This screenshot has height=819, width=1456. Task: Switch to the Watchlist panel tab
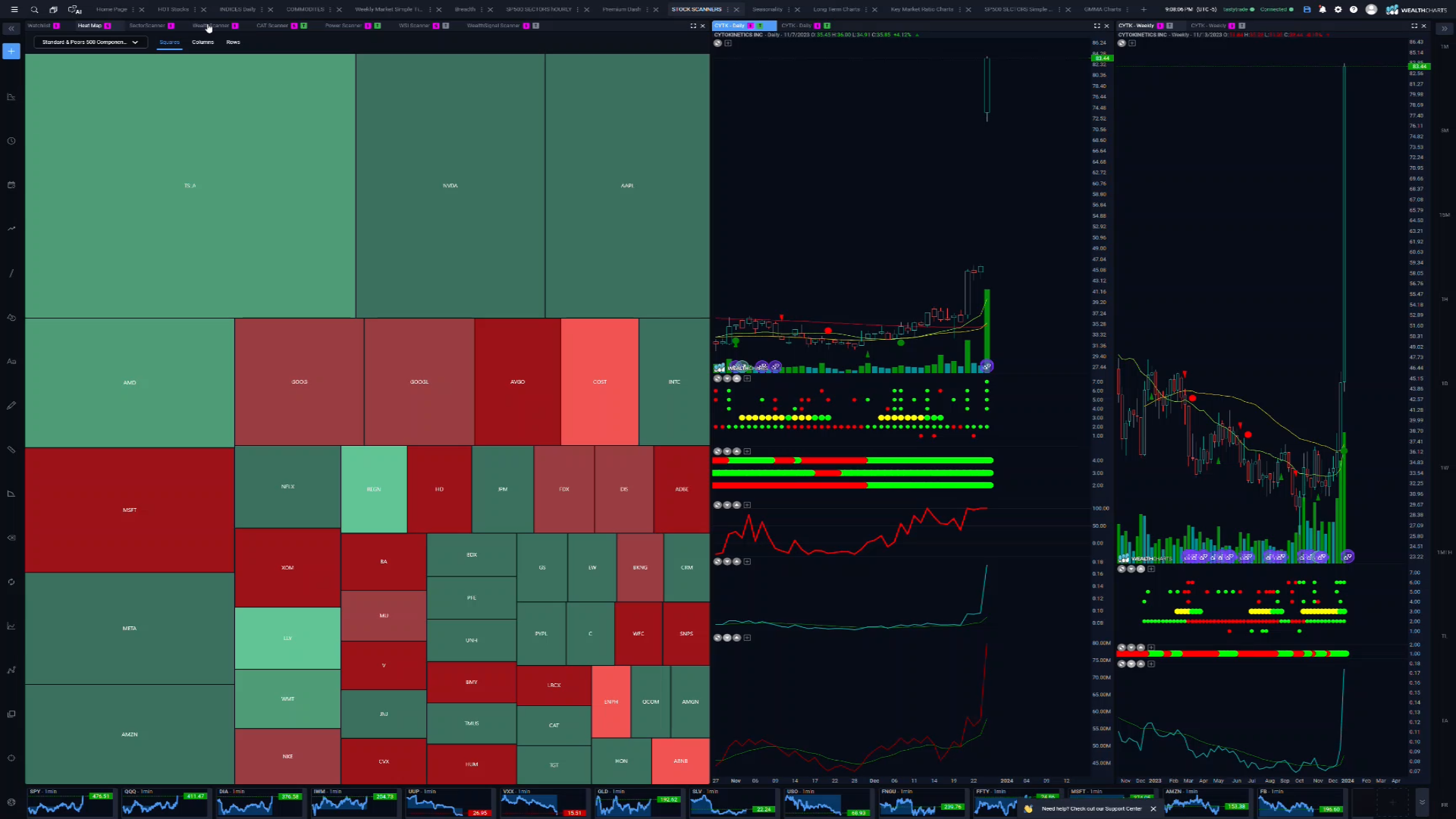click(x=39, y=26)
